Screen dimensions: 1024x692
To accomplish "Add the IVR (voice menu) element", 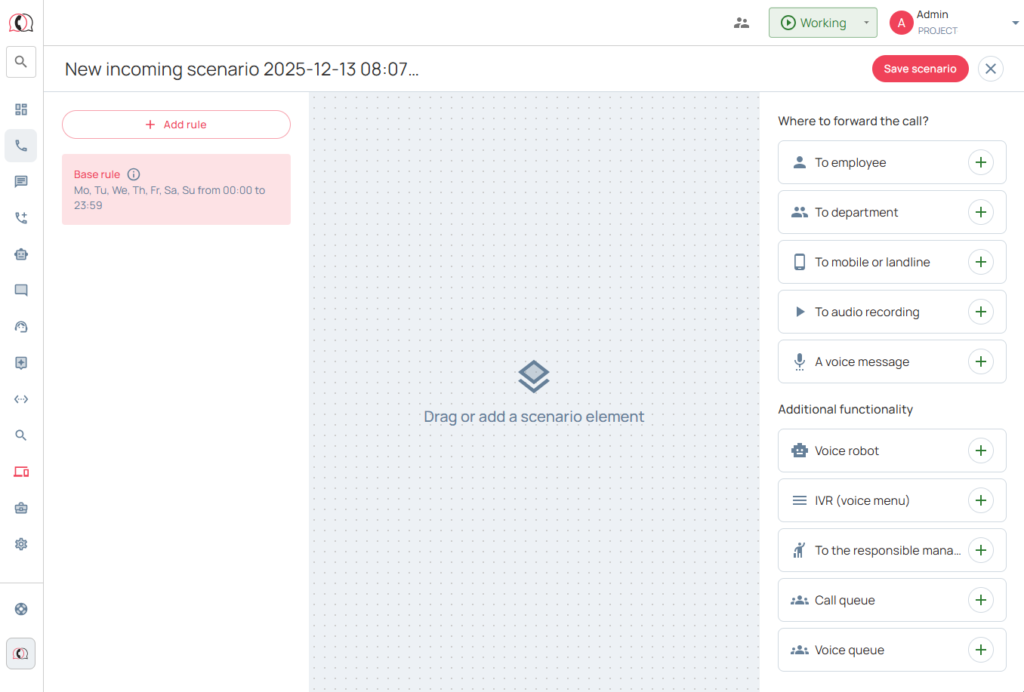I will tap(980, 500).
